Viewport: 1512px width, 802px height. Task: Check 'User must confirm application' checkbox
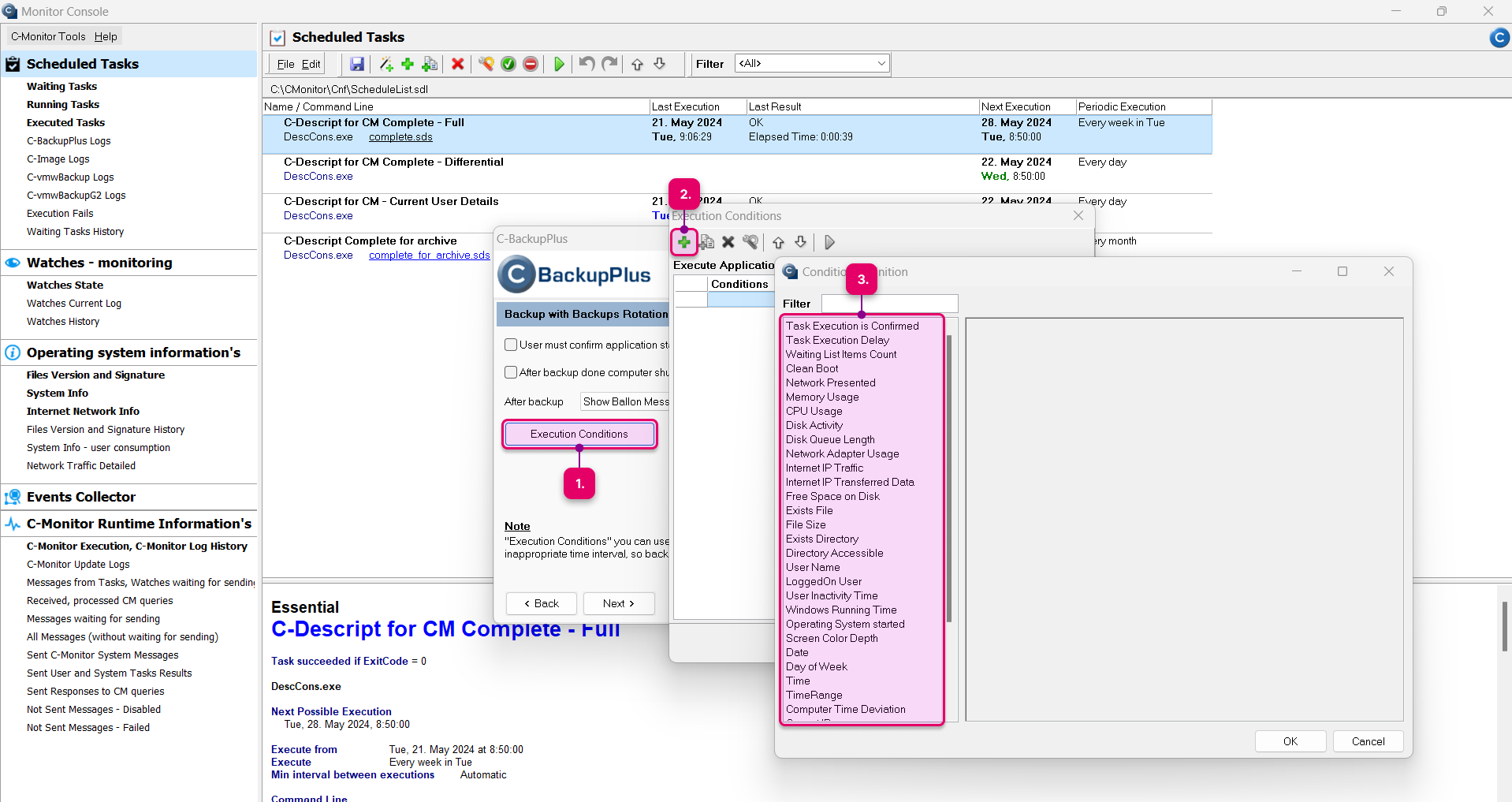(511, 345)
